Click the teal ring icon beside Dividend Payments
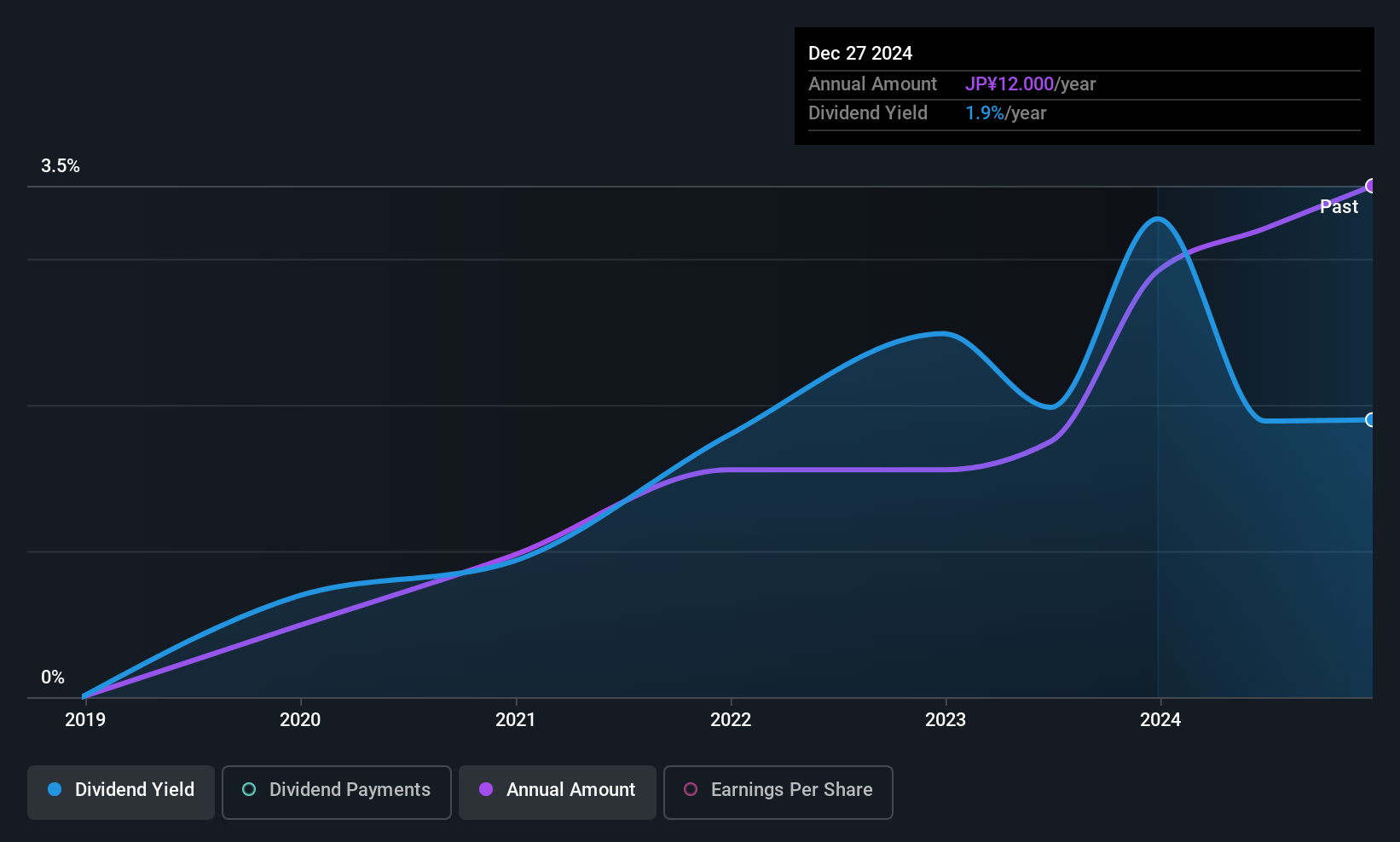 249,789
